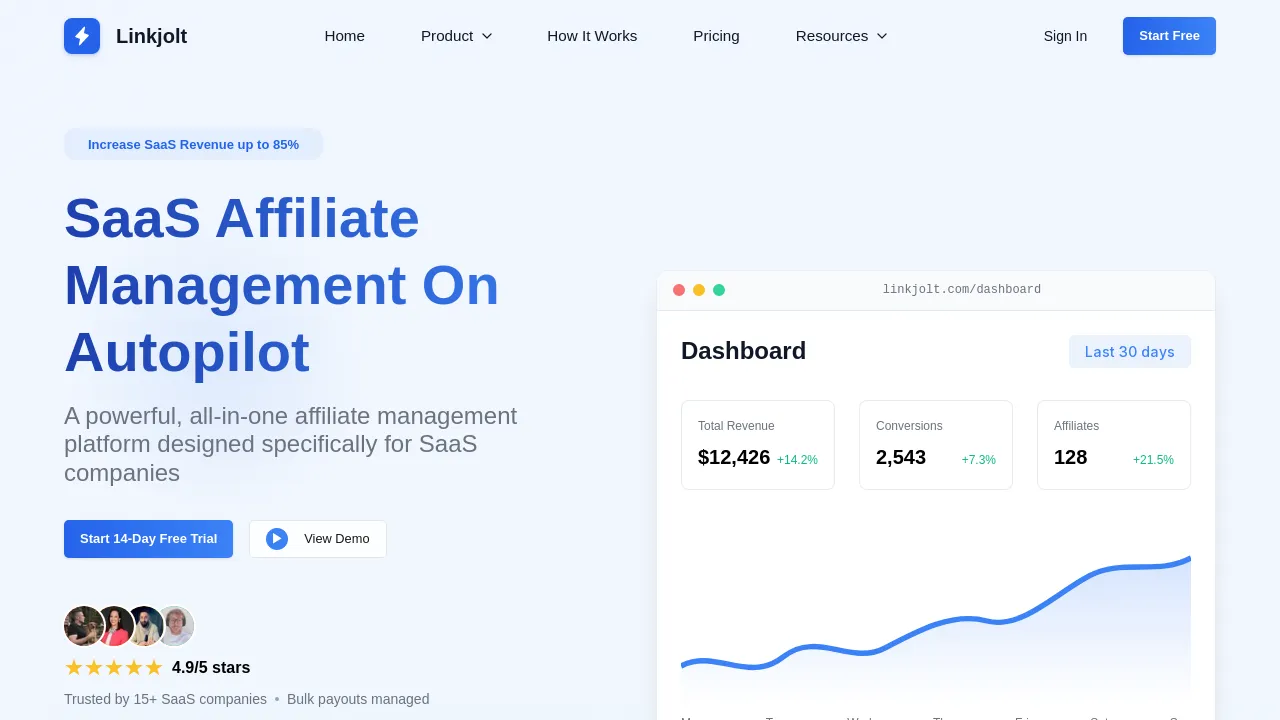Click the +21.5% affiliates change

coord(1153,460)
